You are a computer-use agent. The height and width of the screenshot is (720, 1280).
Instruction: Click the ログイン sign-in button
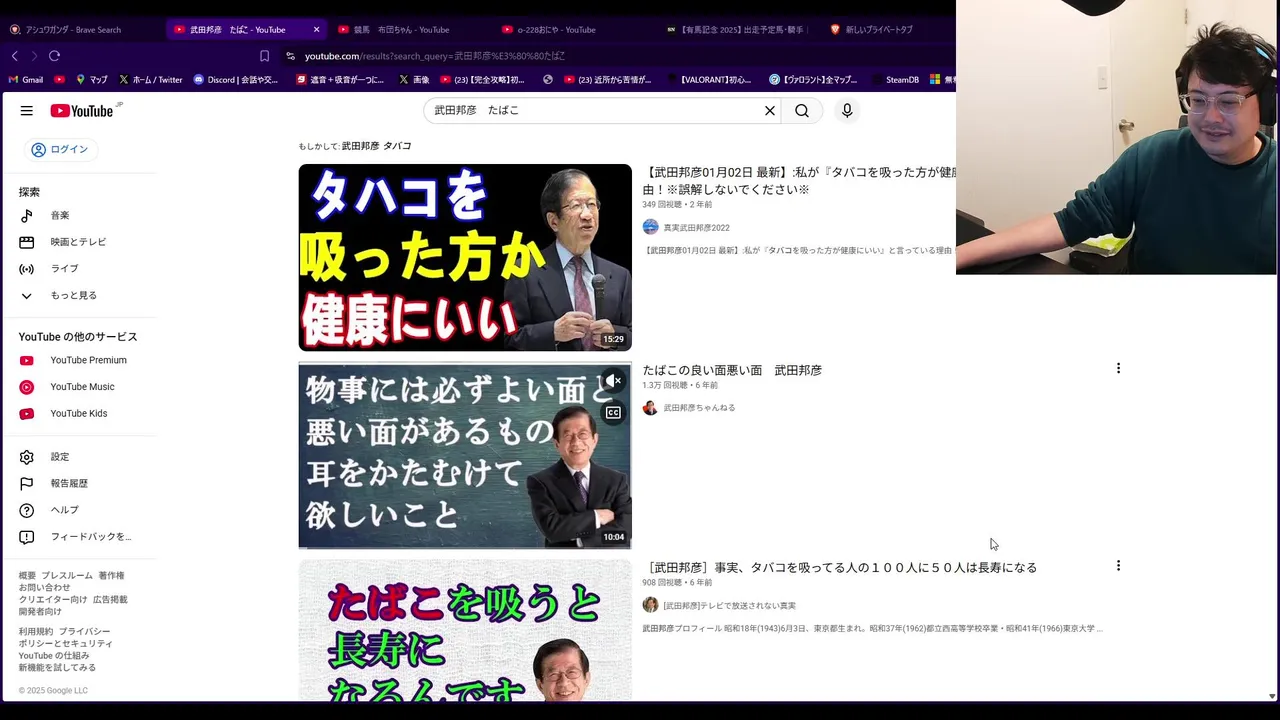60,150
